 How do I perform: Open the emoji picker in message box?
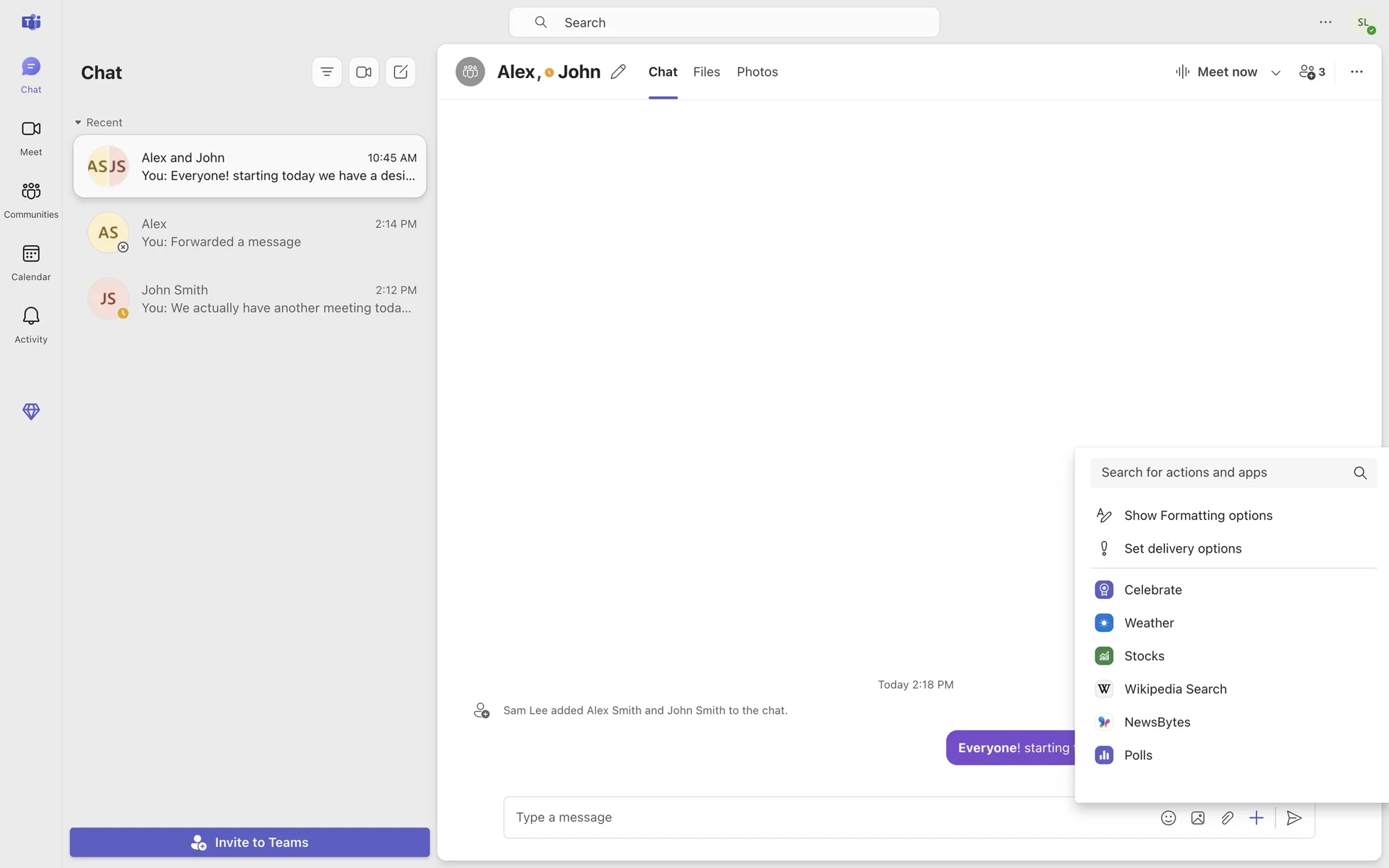(x=1168, y=818)
